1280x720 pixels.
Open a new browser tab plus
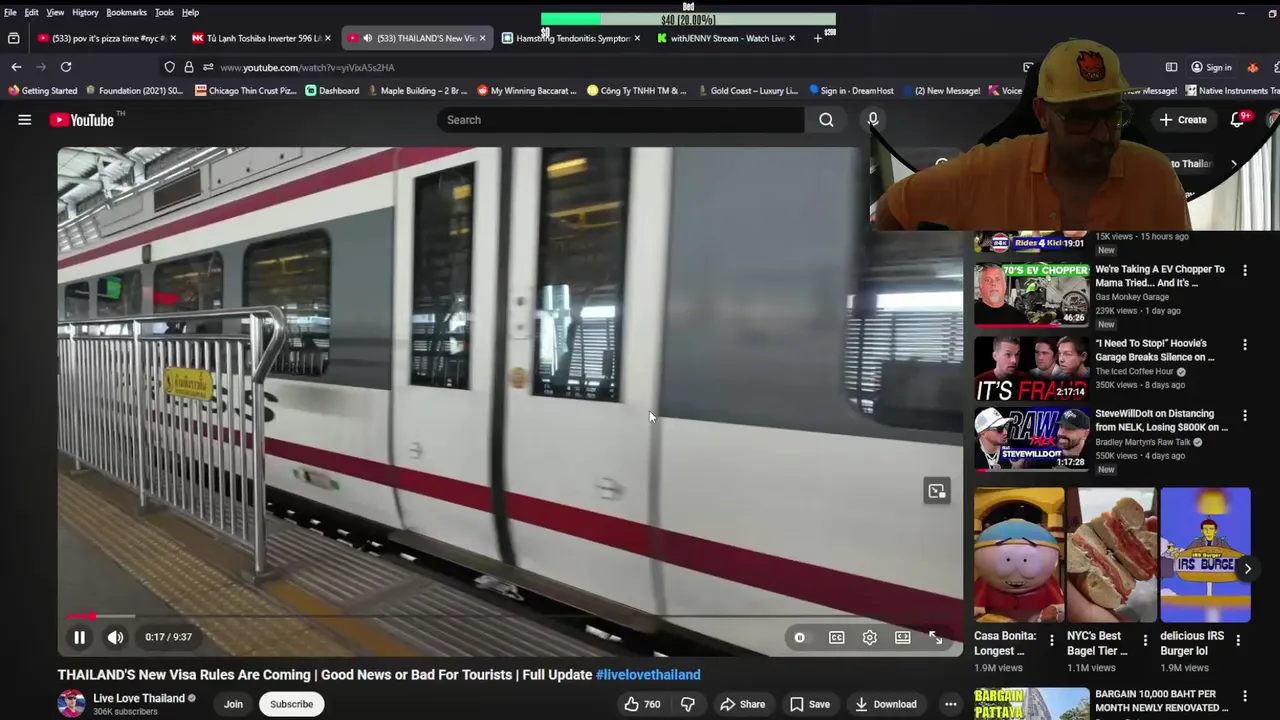[x=818, y=38]
